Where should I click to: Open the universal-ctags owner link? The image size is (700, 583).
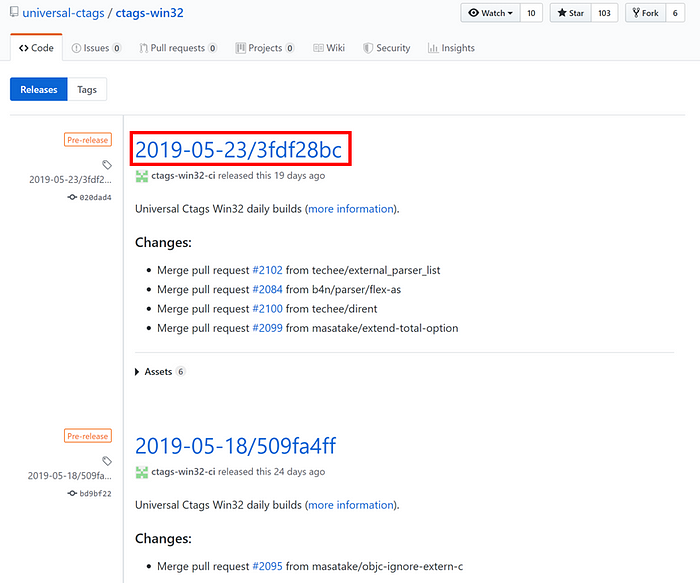pyautogui.click(x=63, y=13)
